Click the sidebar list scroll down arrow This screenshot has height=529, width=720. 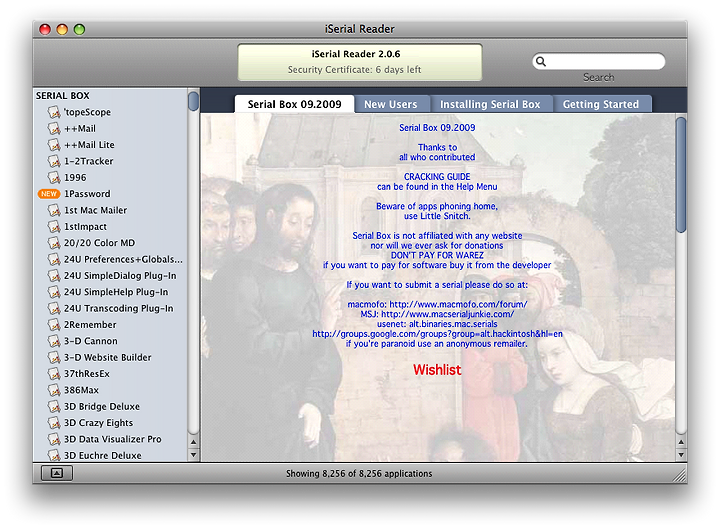click(x=193, y=455)
